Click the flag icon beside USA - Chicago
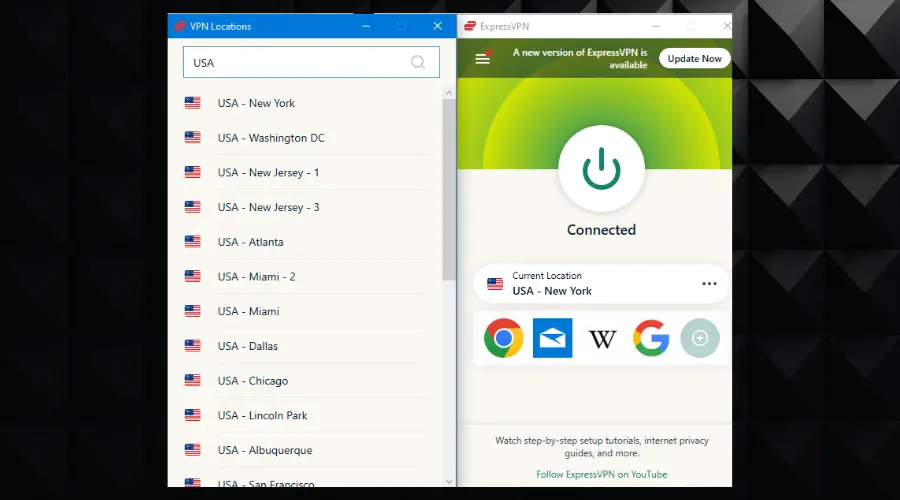This screenshot has height=500, width=900. tap(193, 380)
